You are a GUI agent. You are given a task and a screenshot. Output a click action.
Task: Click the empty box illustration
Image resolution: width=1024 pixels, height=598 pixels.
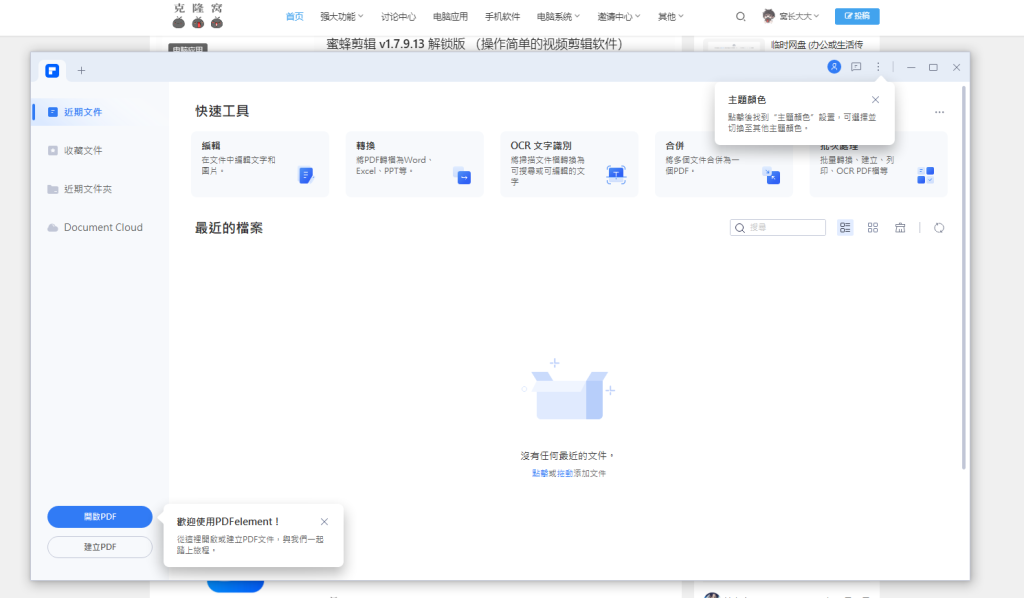pyautogui.click(x=569, y=390)
